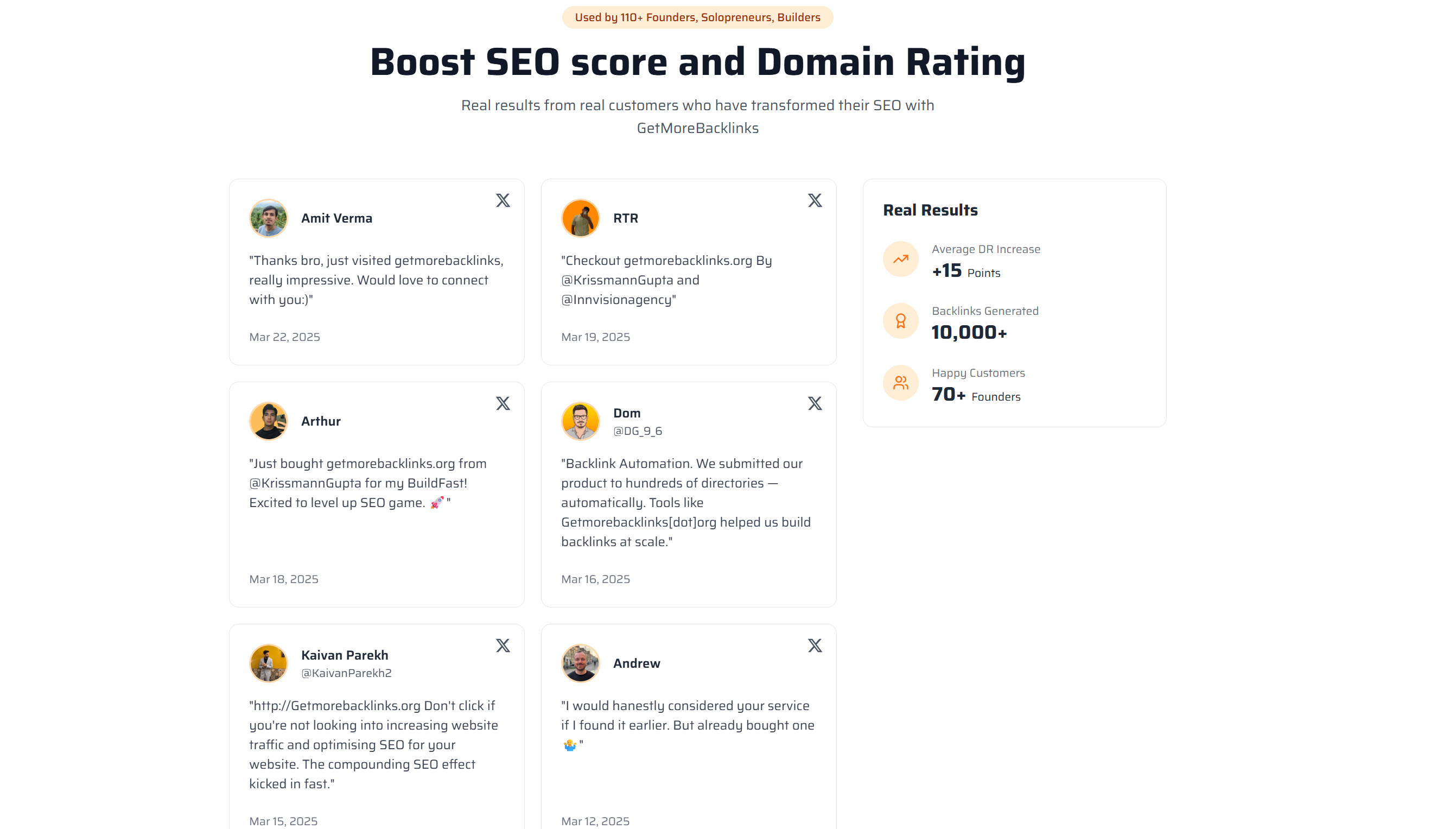Click the Happy Customers people icon
Viewport: 1456px width, 829px height.
[900, 382]
